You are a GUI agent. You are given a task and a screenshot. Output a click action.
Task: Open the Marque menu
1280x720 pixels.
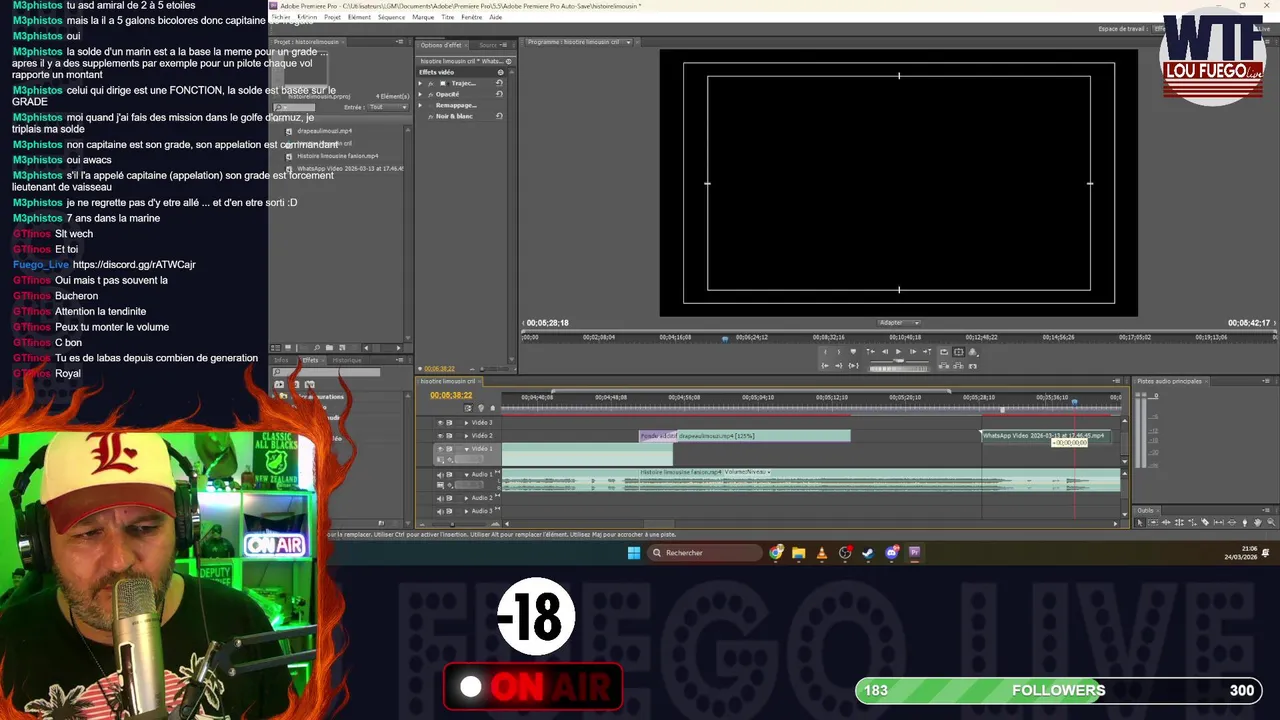(423, 17)
